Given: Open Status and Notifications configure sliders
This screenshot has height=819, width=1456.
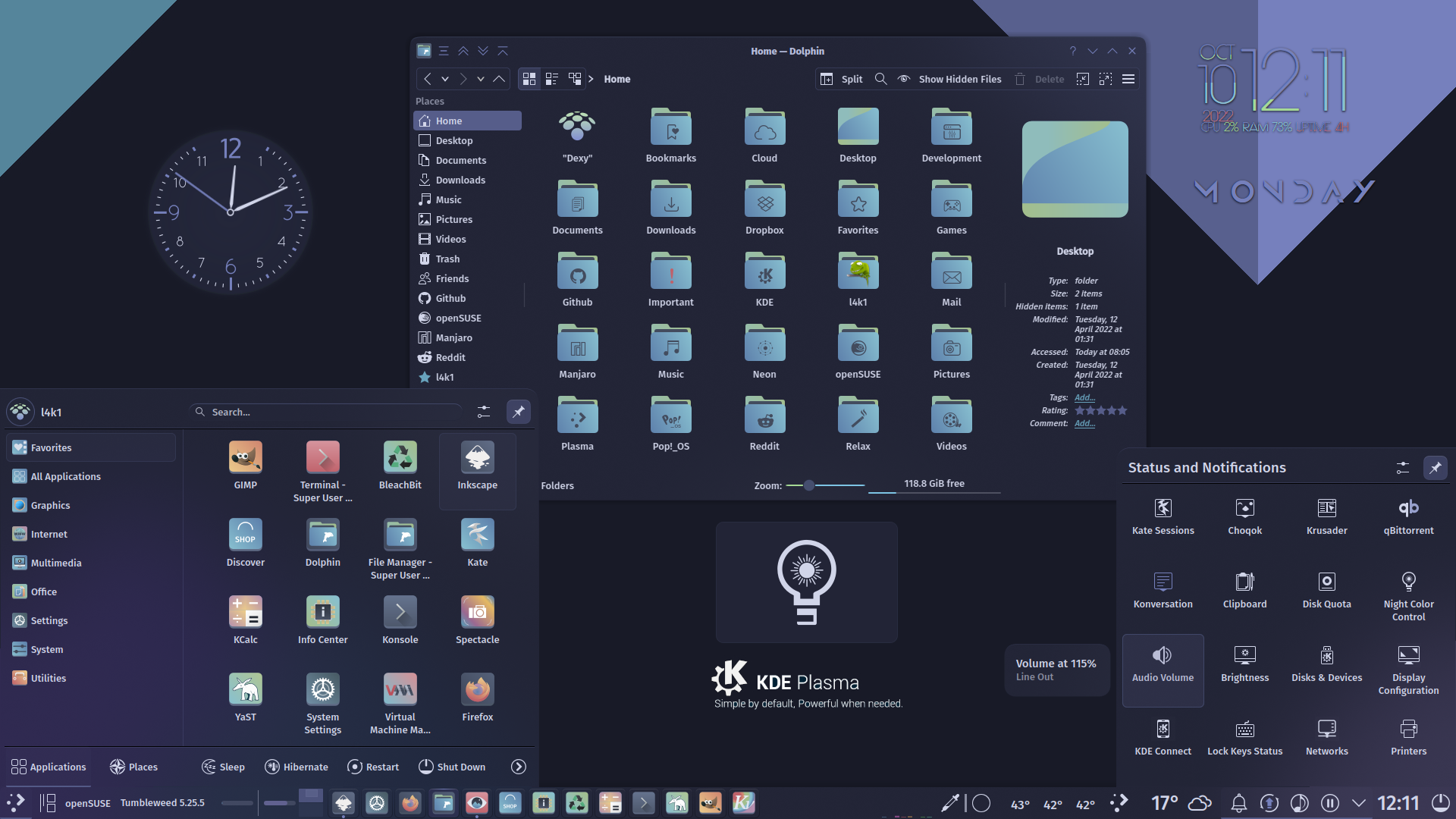Looking at the screenshot, I should tap(1403, 468).
